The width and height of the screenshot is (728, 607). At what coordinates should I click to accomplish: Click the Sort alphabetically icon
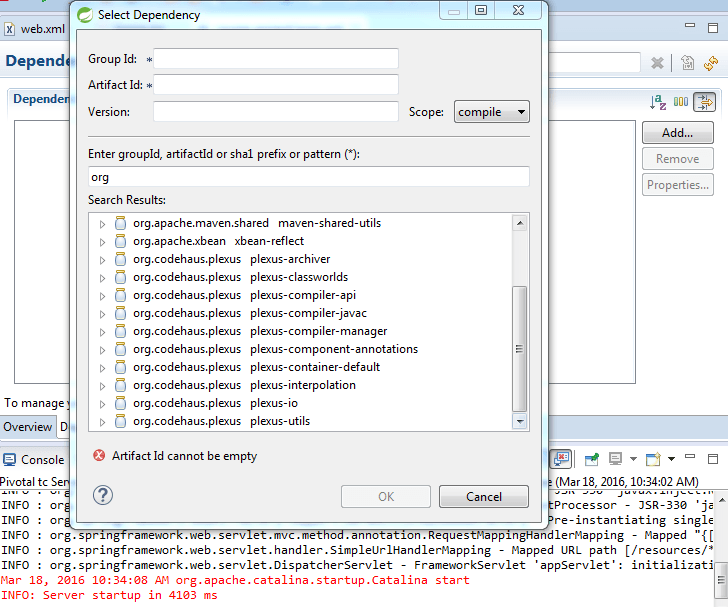pyautogui.click(x=657, y=102)
